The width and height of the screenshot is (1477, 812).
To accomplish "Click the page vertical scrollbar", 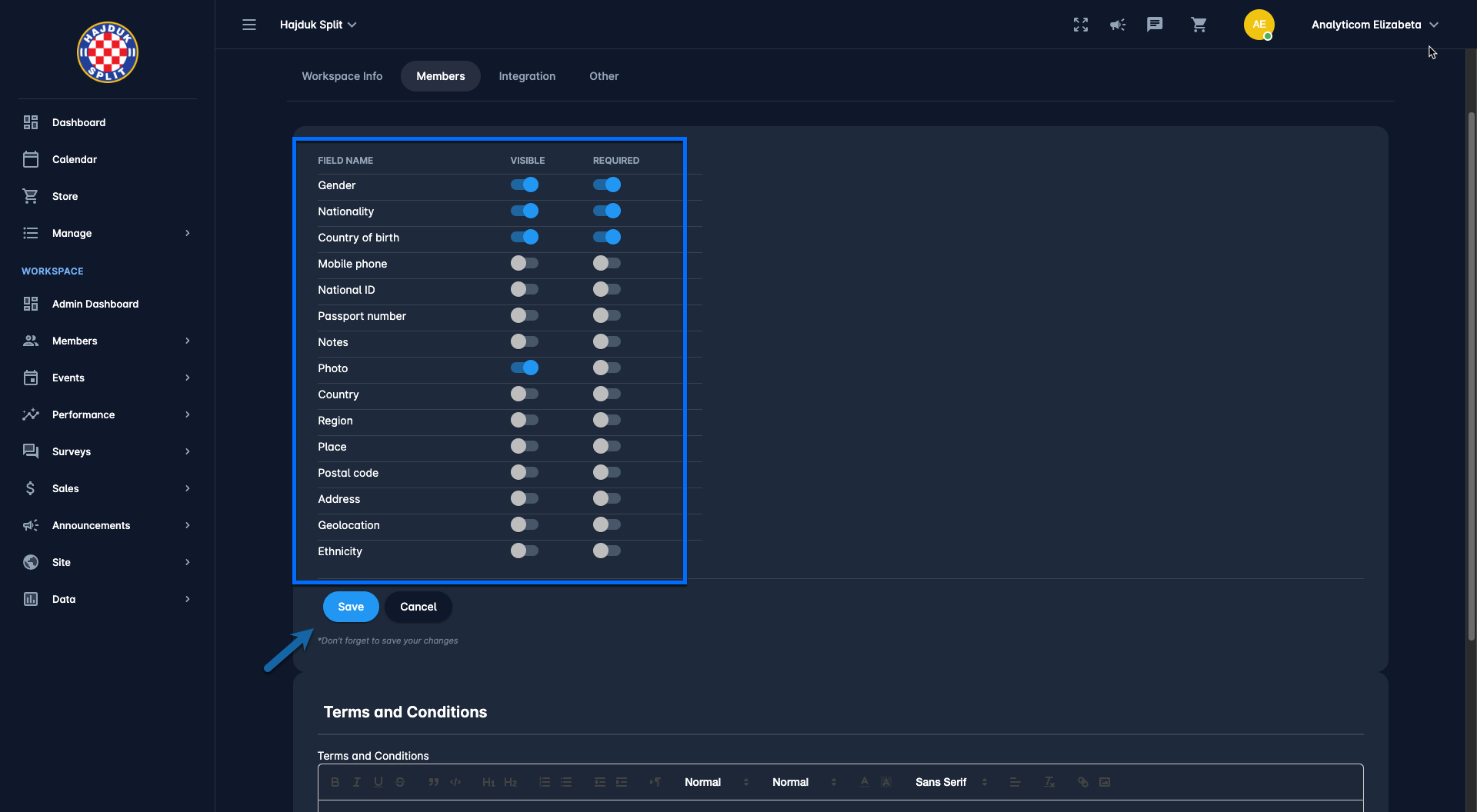I will [x=1471, y=377].
